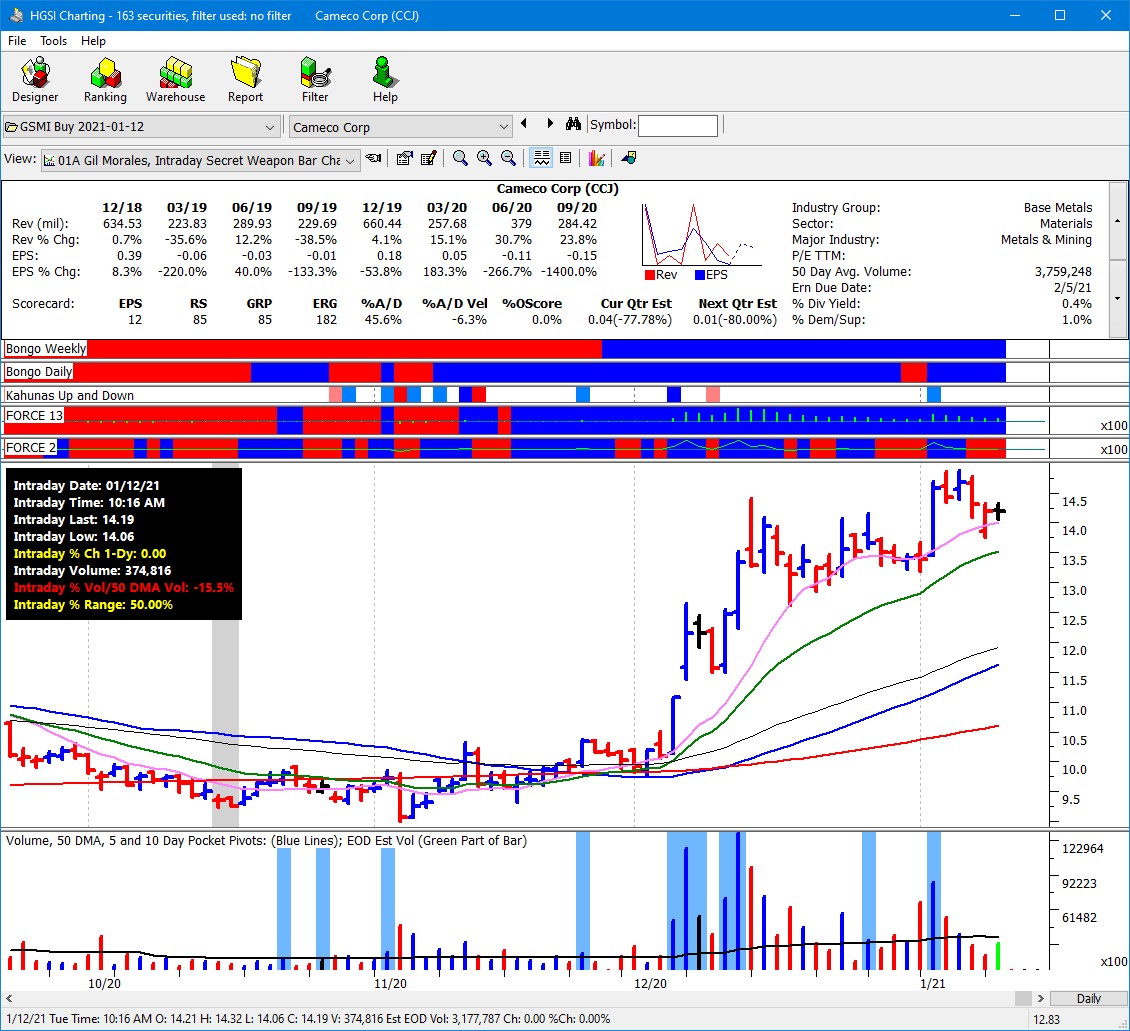Screen dimensions: 1130x1031
Task: Click the Rev and EPS mini chart
Action: pos(700,235)
